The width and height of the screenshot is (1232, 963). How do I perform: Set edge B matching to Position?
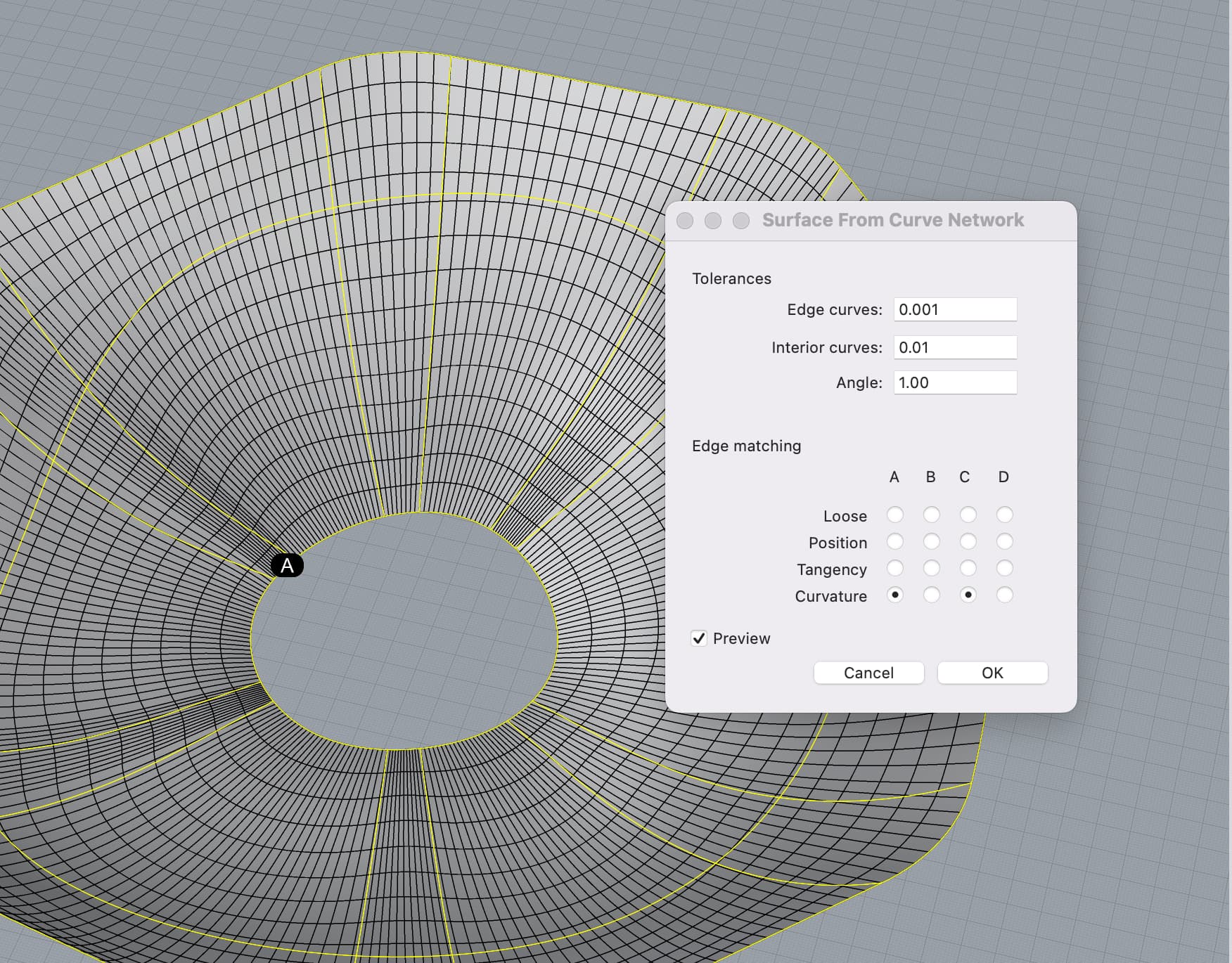coord(931,542)
